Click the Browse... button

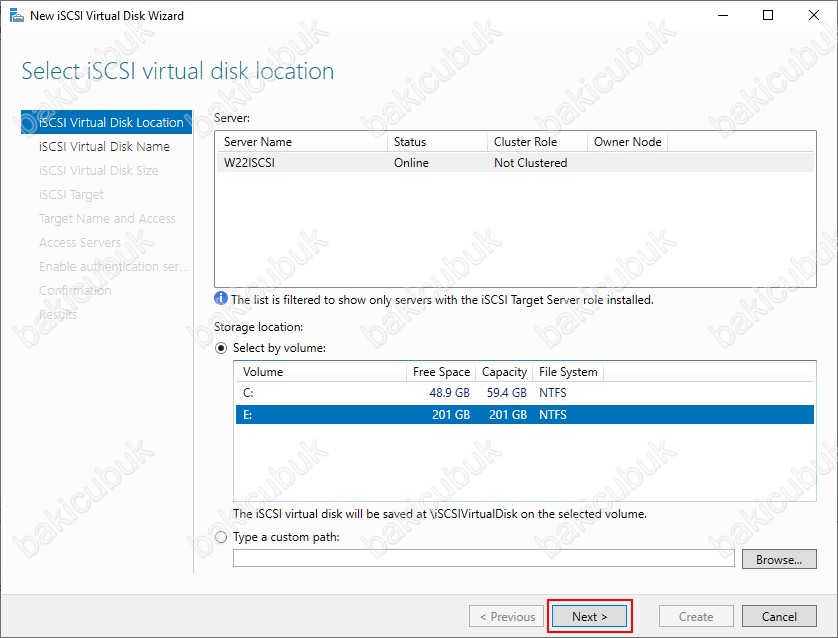pyautogui.click(x=779, y=559)
